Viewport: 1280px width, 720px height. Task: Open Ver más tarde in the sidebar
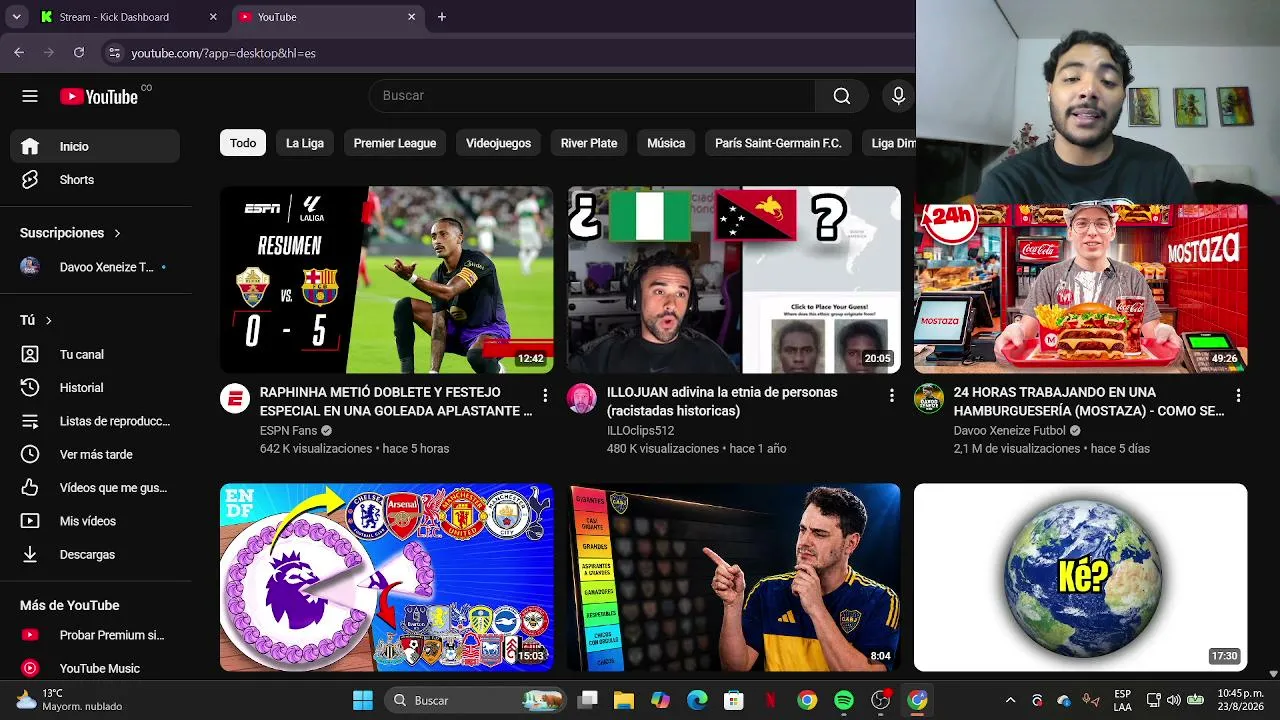tap(95, 454)
